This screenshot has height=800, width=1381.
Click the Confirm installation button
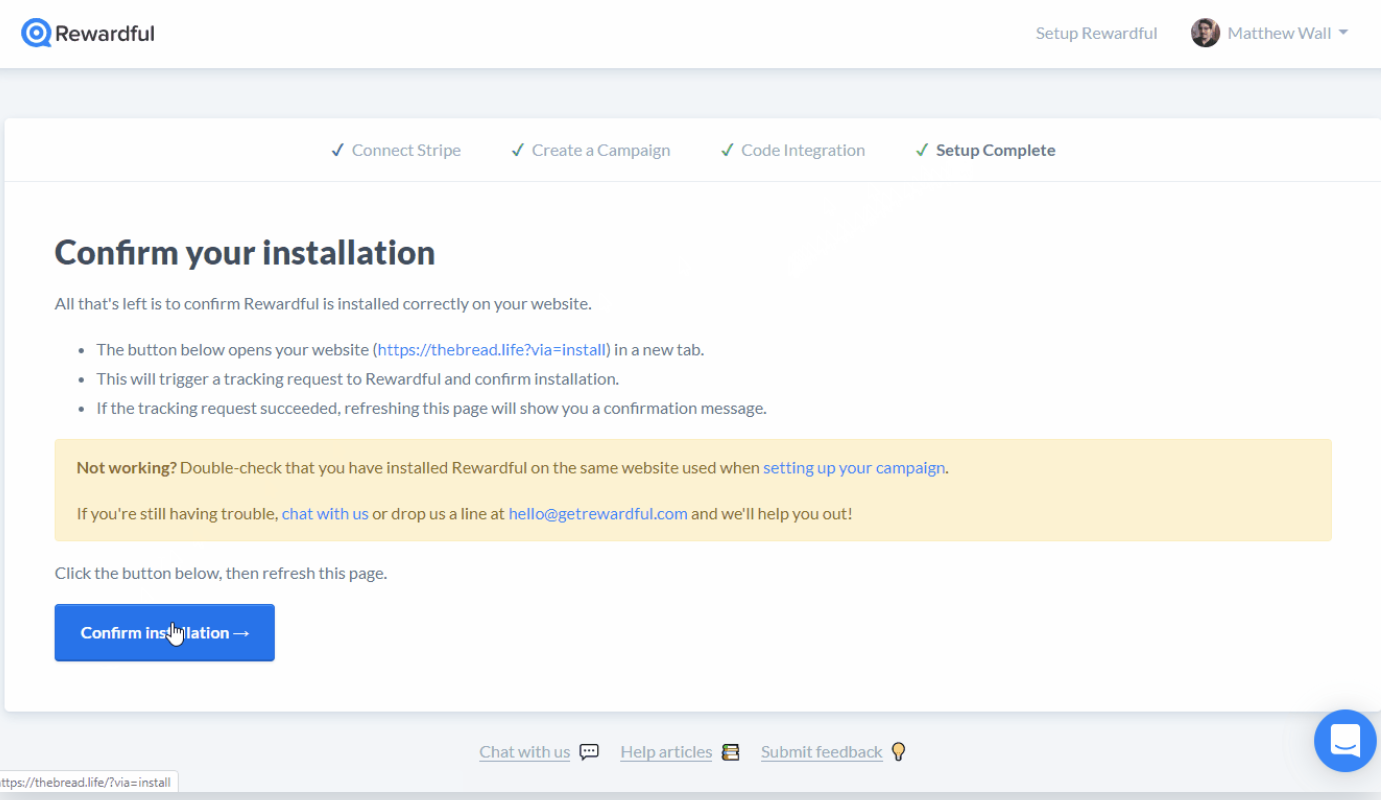(164, 632)
